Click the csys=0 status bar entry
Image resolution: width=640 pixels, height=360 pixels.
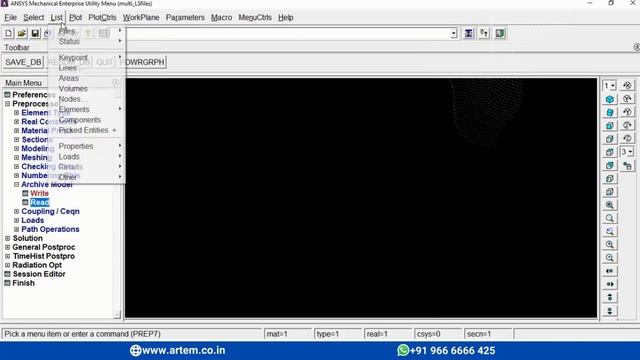pyautogui.click(x=438, y=334)
